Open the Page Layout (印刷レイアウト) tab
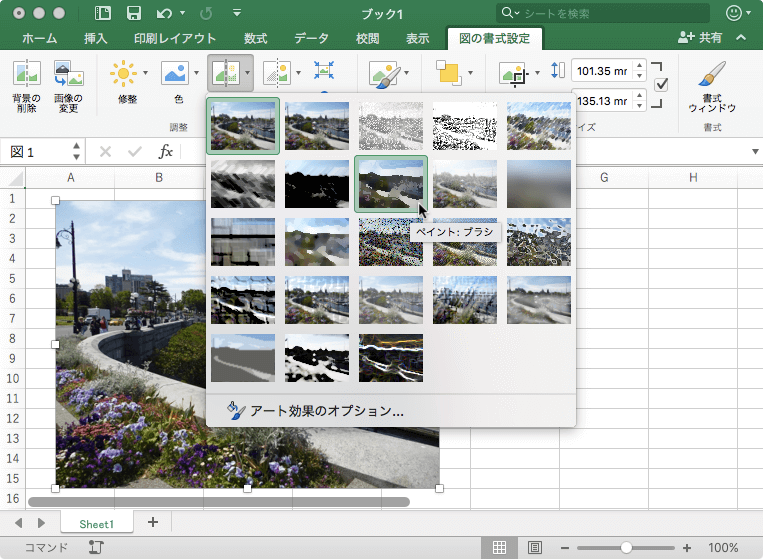 [x=175, y=38]
